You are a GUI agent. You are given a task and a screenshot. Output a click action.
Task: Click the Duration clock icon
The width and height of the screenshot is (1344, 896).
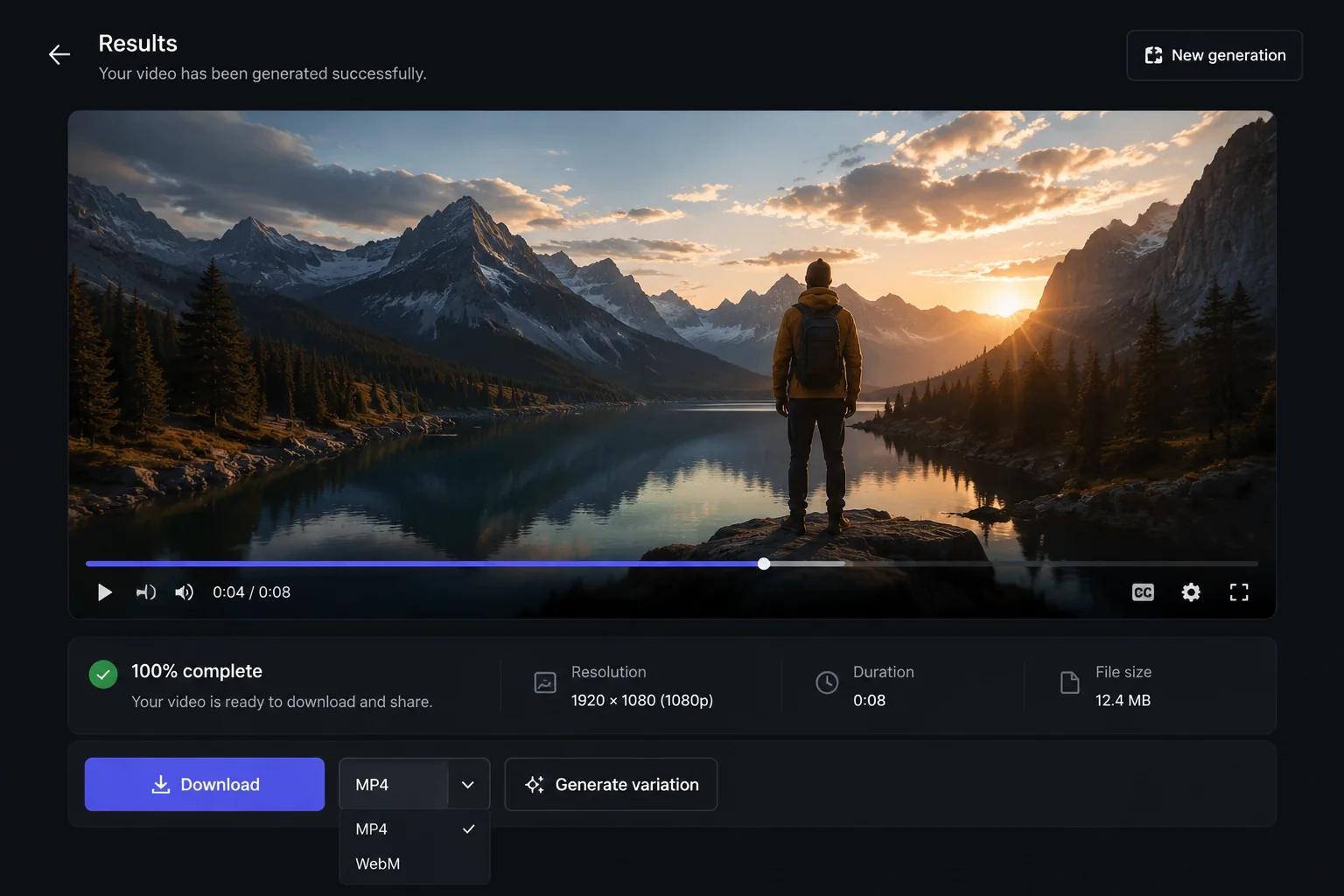click(827, 682)
